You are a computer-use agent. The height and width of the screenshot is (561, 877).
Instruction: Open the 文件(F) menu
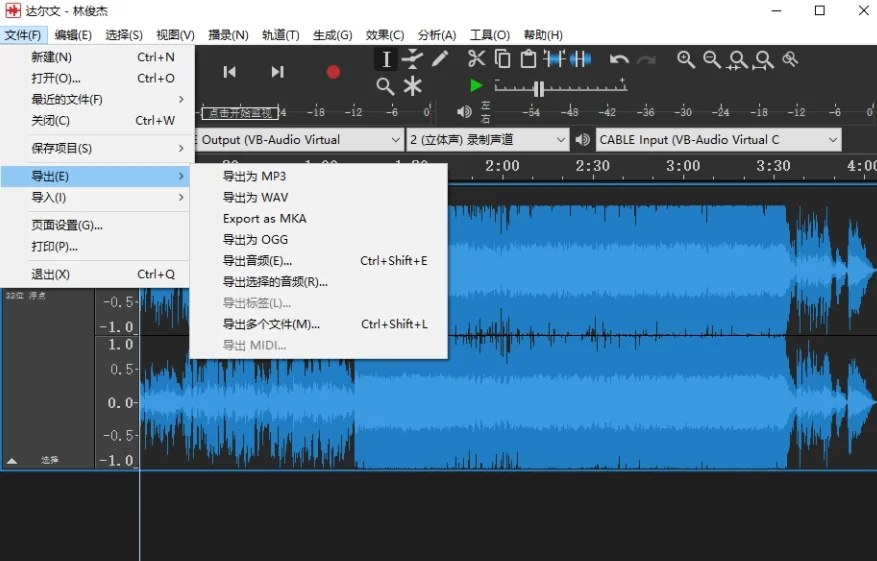coord(23,35)
